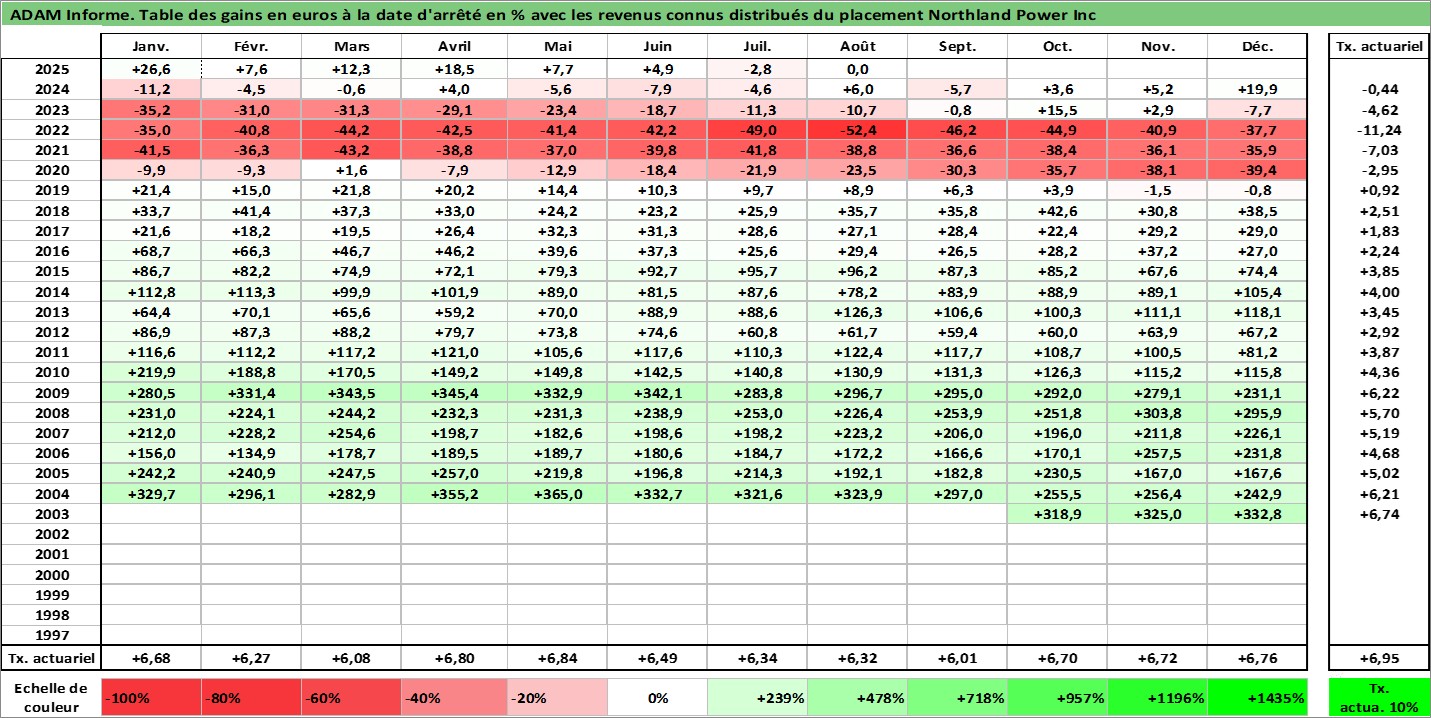This screenshot has height=718, width=1431.
Task: Select the Oct. column header
Action: 1057,47
